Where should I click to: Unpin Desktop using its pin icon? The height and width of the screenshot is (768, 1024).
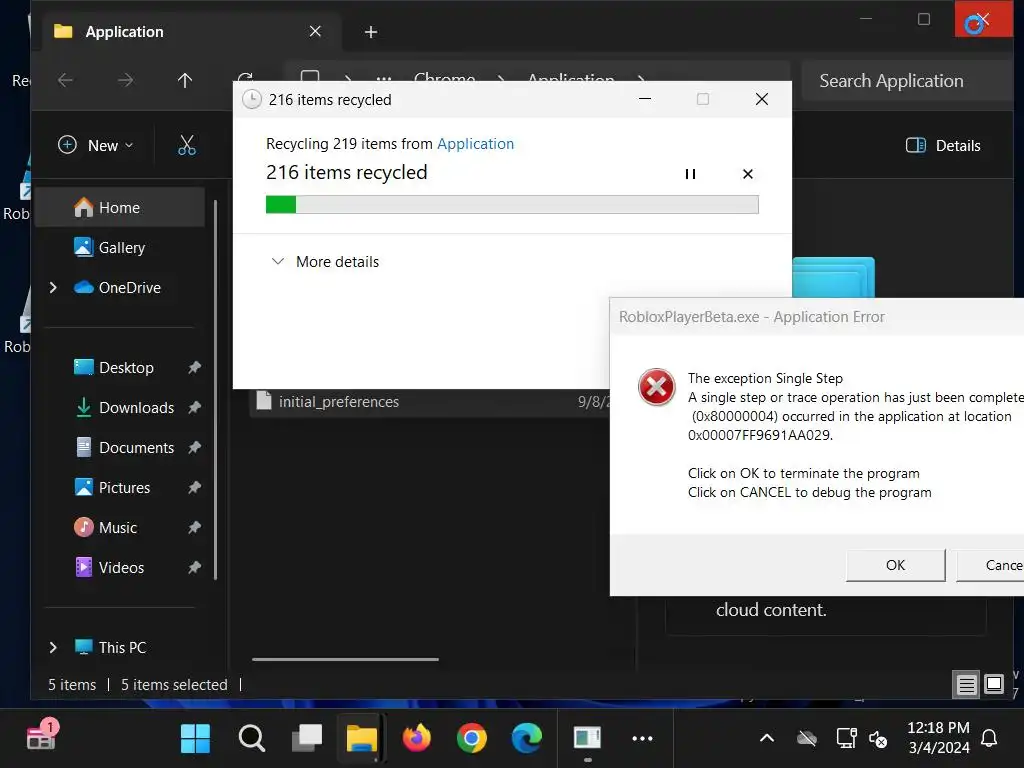(194, 368)
